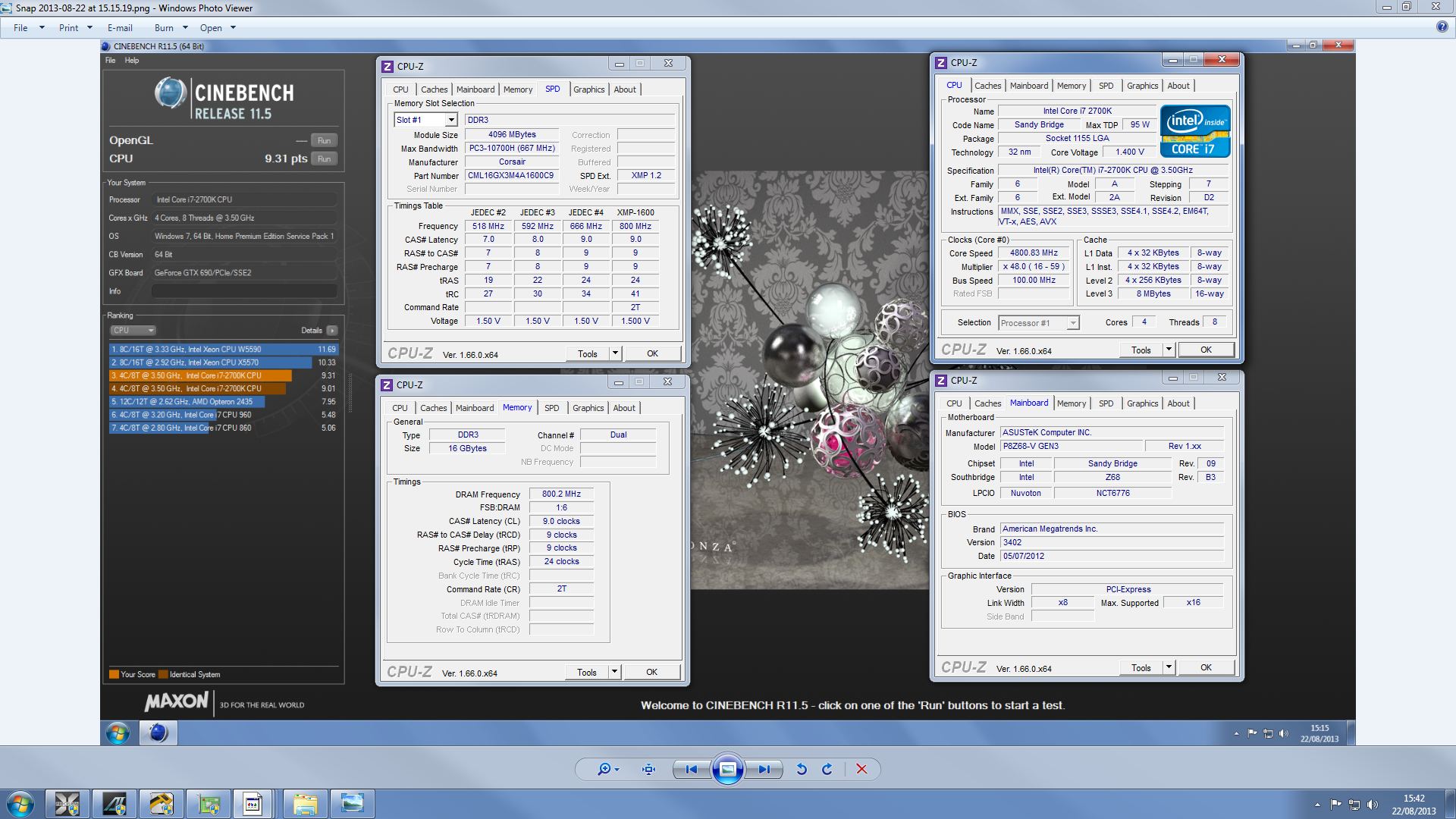Open the Windows Start orb
The image size is (1456, 819).
20,804
